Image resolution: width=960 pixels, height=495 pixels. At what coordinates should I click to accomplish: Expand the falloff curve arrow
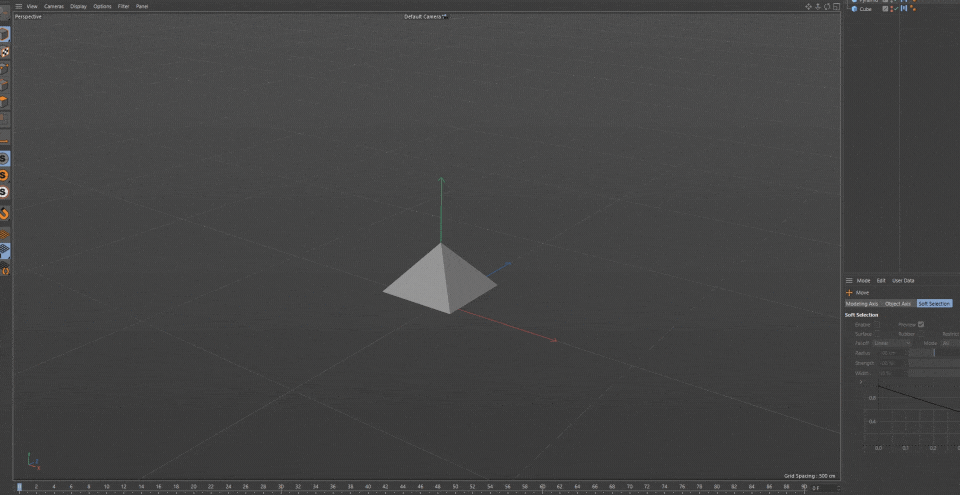point(861,382)
